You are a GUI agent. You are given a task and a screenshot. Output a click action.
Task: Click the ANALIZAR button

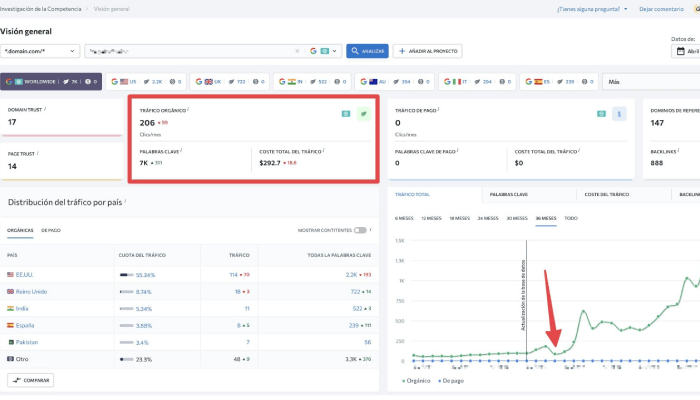tap(367, 51)
